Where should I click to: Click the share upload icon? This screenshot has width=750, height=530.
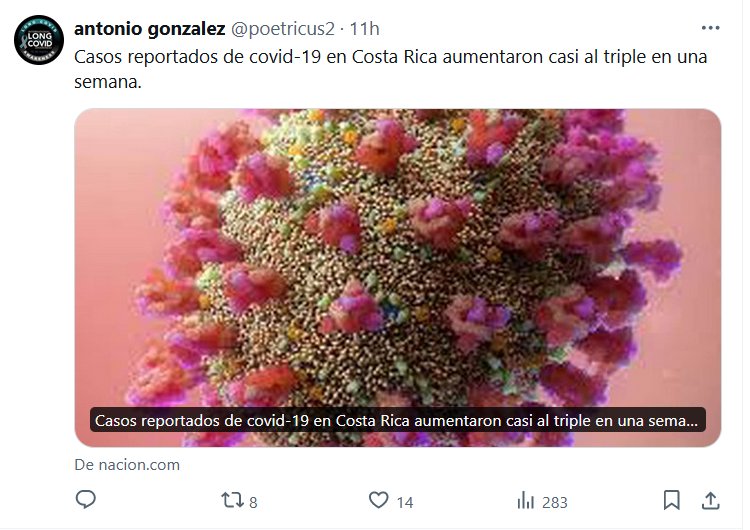click(x=710, y=500)
